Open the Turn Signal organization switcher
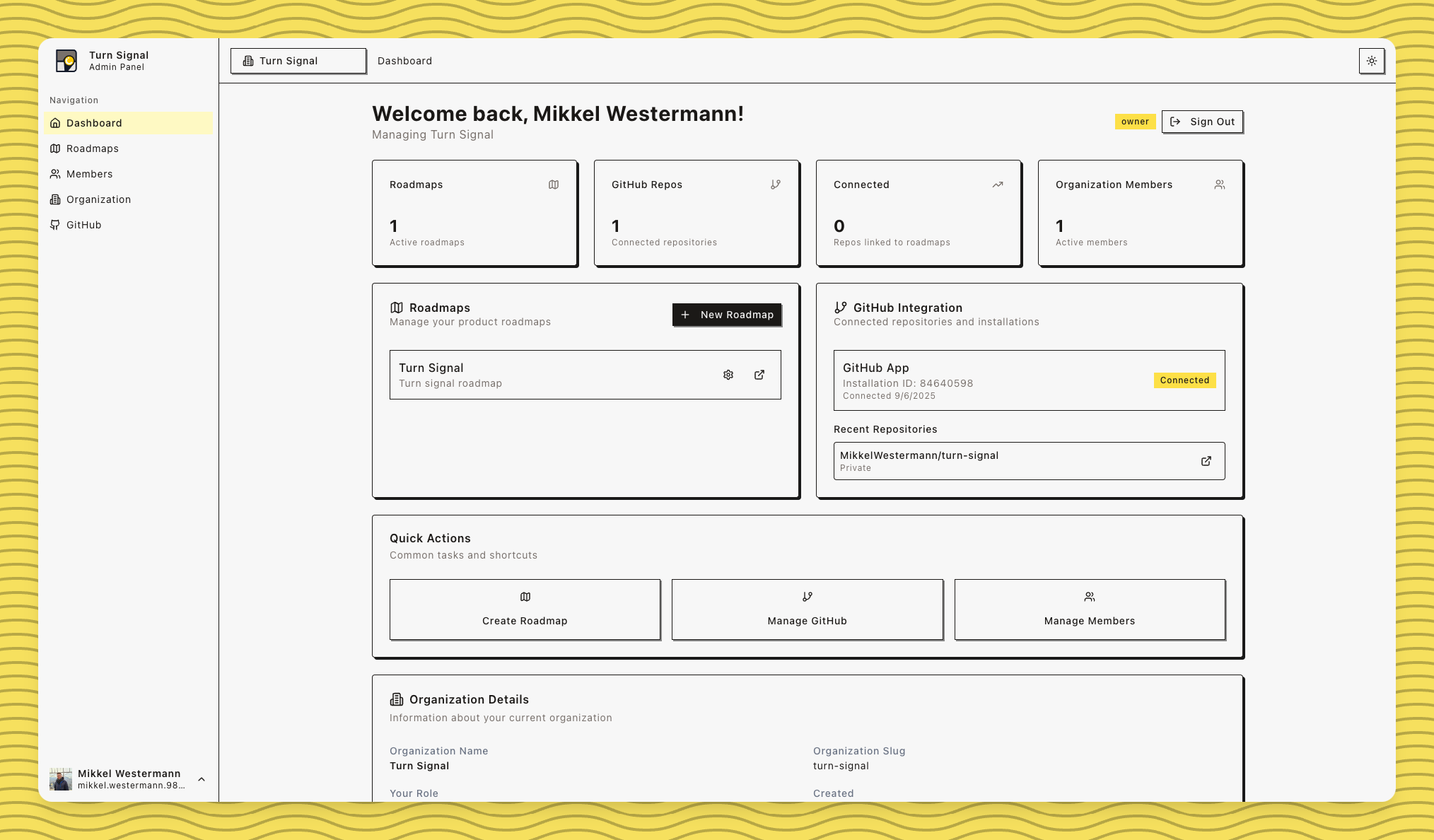This screenshot has height=840, width=1434. pyautogui.click(x=298, y=61)
